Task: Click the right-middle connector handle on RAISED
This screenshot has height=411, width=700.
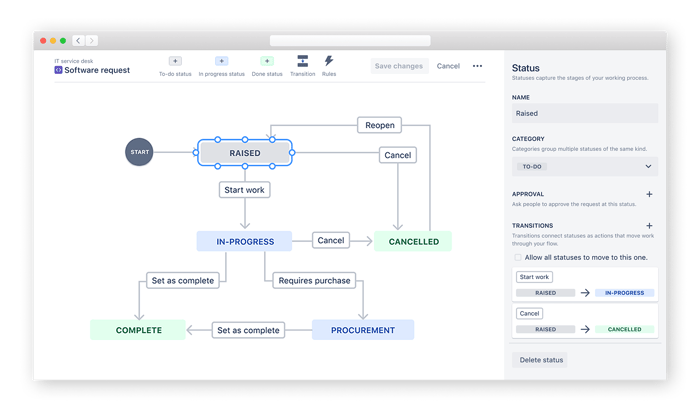Action: 292,153
